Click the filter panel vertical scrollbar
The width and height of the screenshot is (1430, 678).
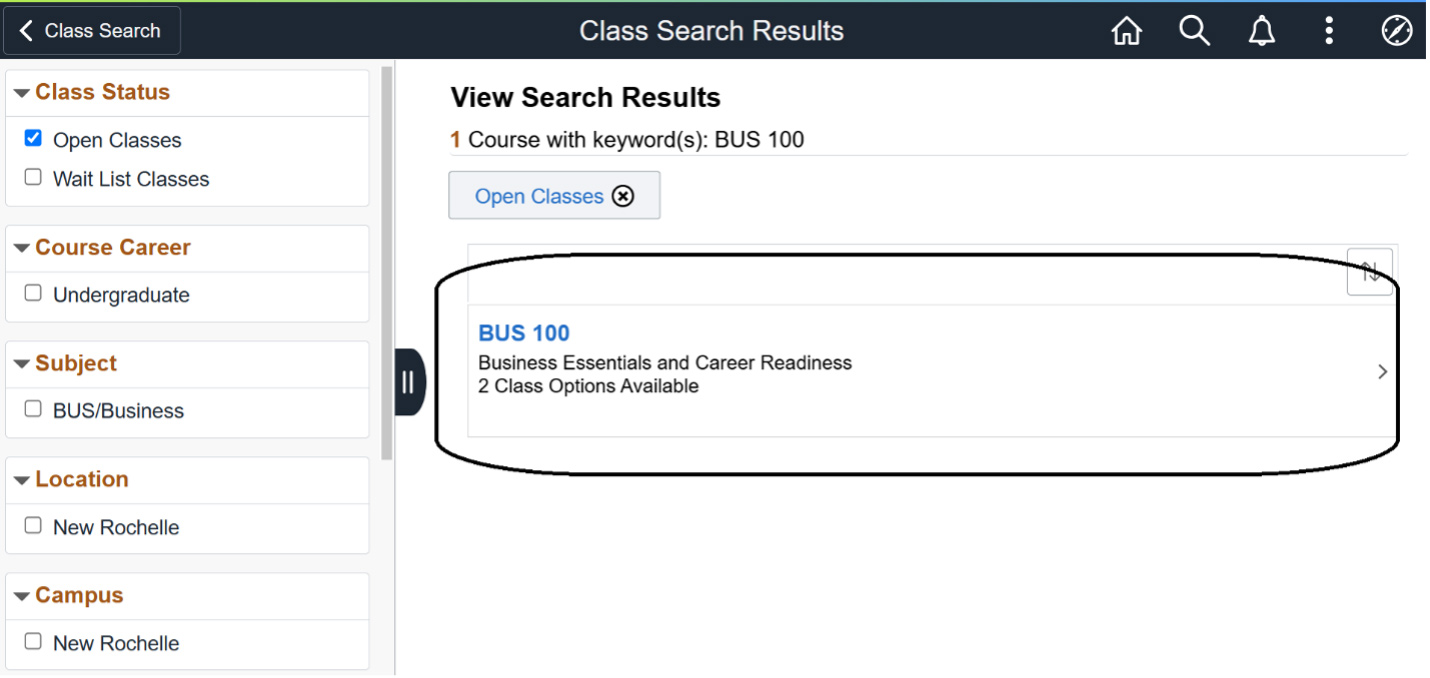tap(387, 260)
